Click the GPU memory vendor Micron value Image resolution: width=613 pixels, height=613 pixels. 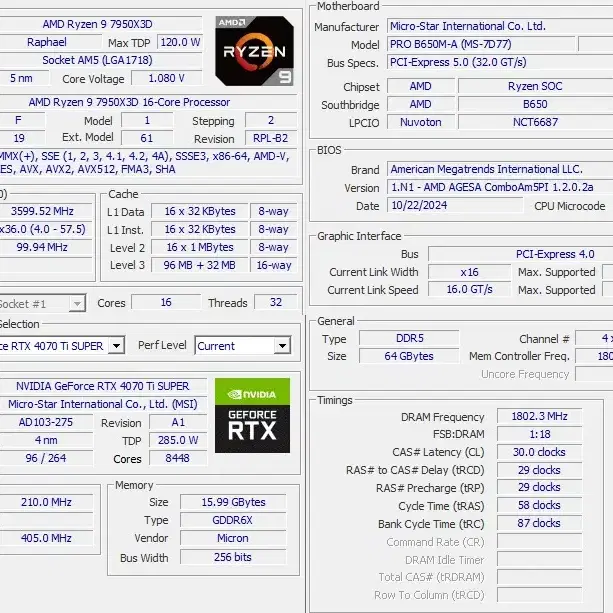coord(233,538)
